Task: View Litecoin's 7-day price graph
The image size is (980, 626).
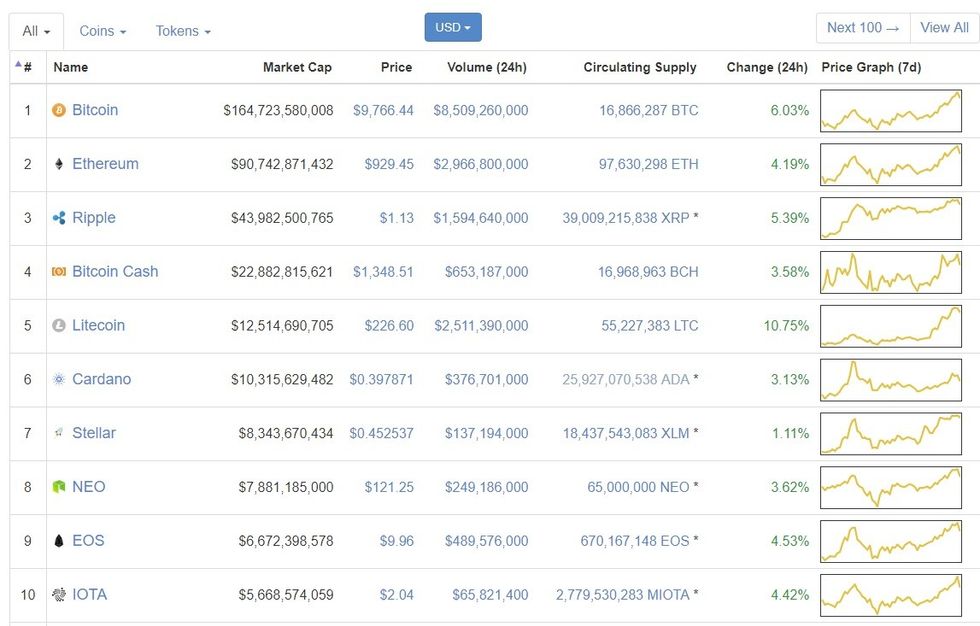Action: pyautogui.click(x=890, y=325)
